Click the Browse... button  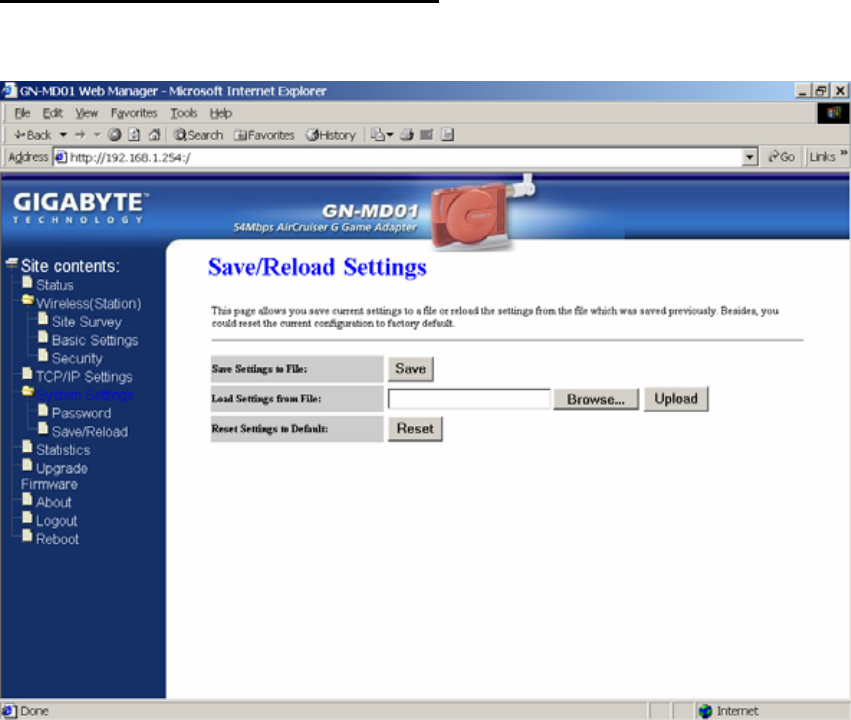(596, 399)
